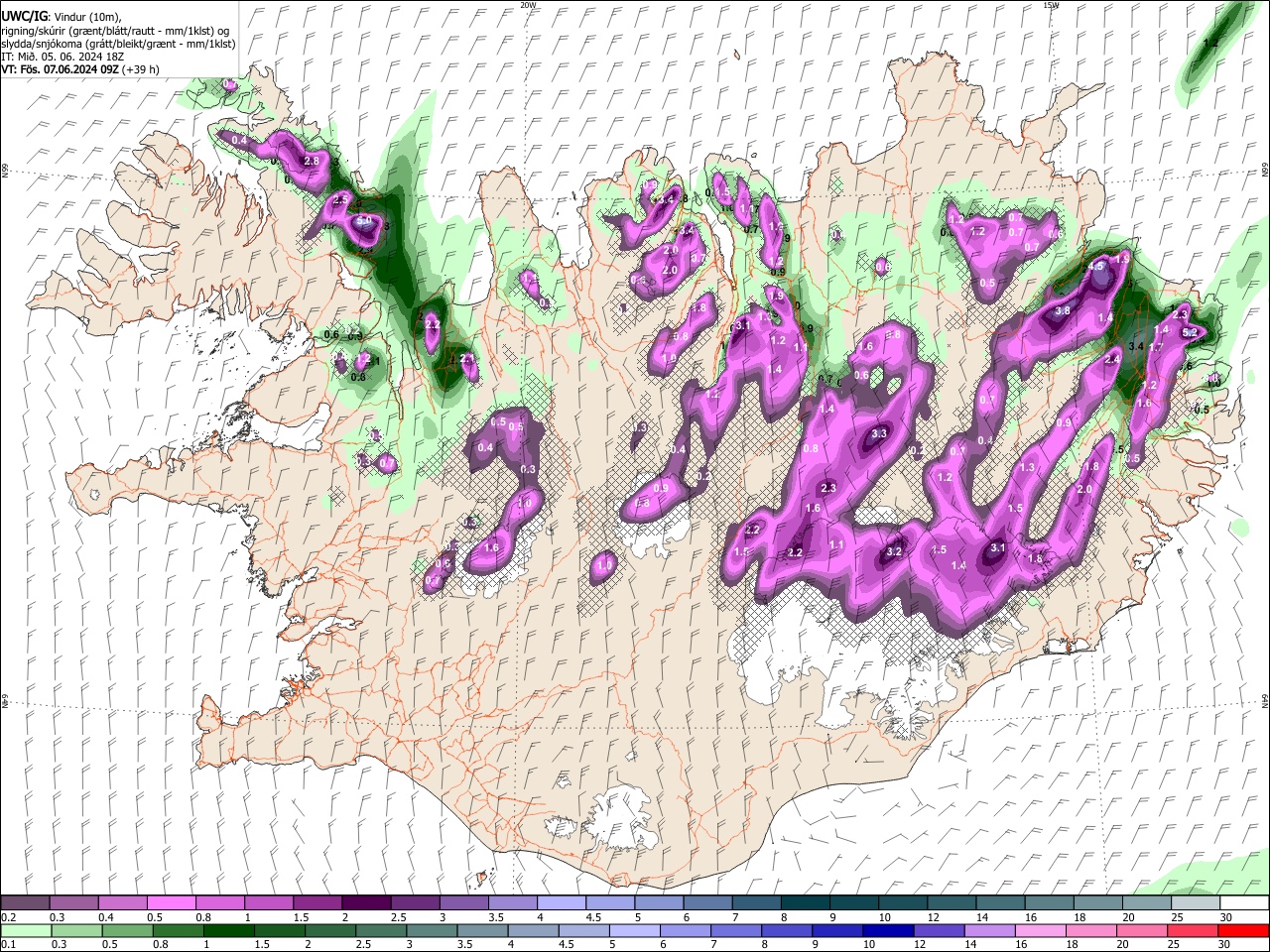The height and width of the screenshot is (952, 1270).
Task: Click the '0.2' label in the upper legend
Action: pos(9,917)
